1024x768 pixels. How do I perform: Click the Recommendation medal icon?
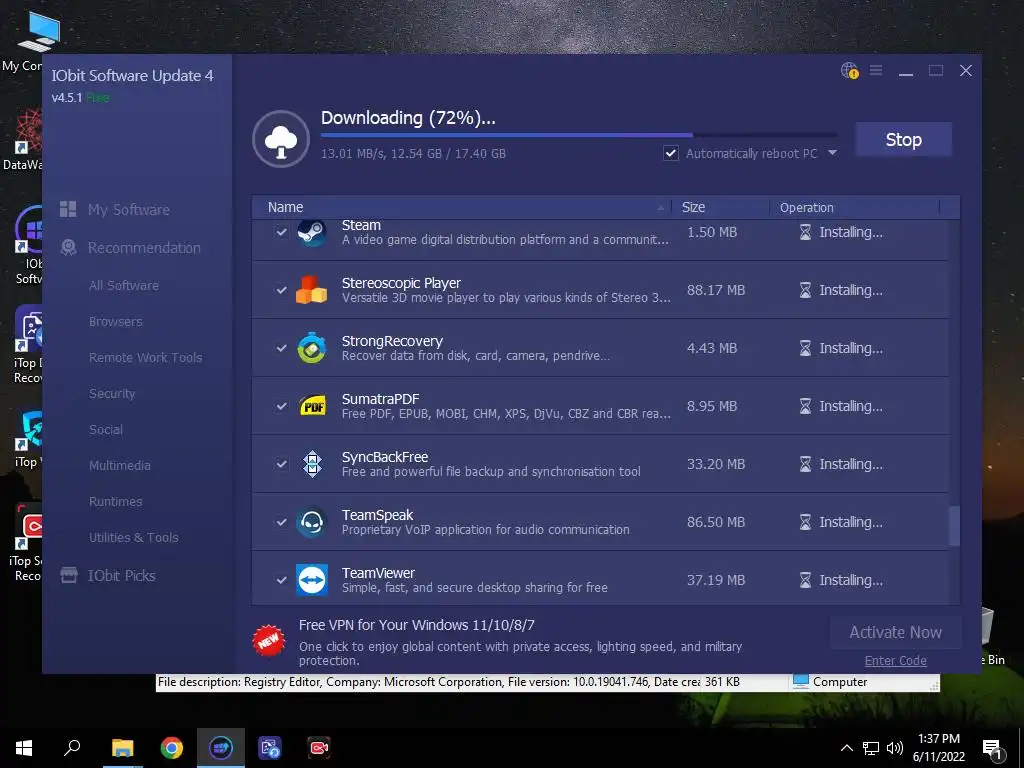(x=68, y=247)
